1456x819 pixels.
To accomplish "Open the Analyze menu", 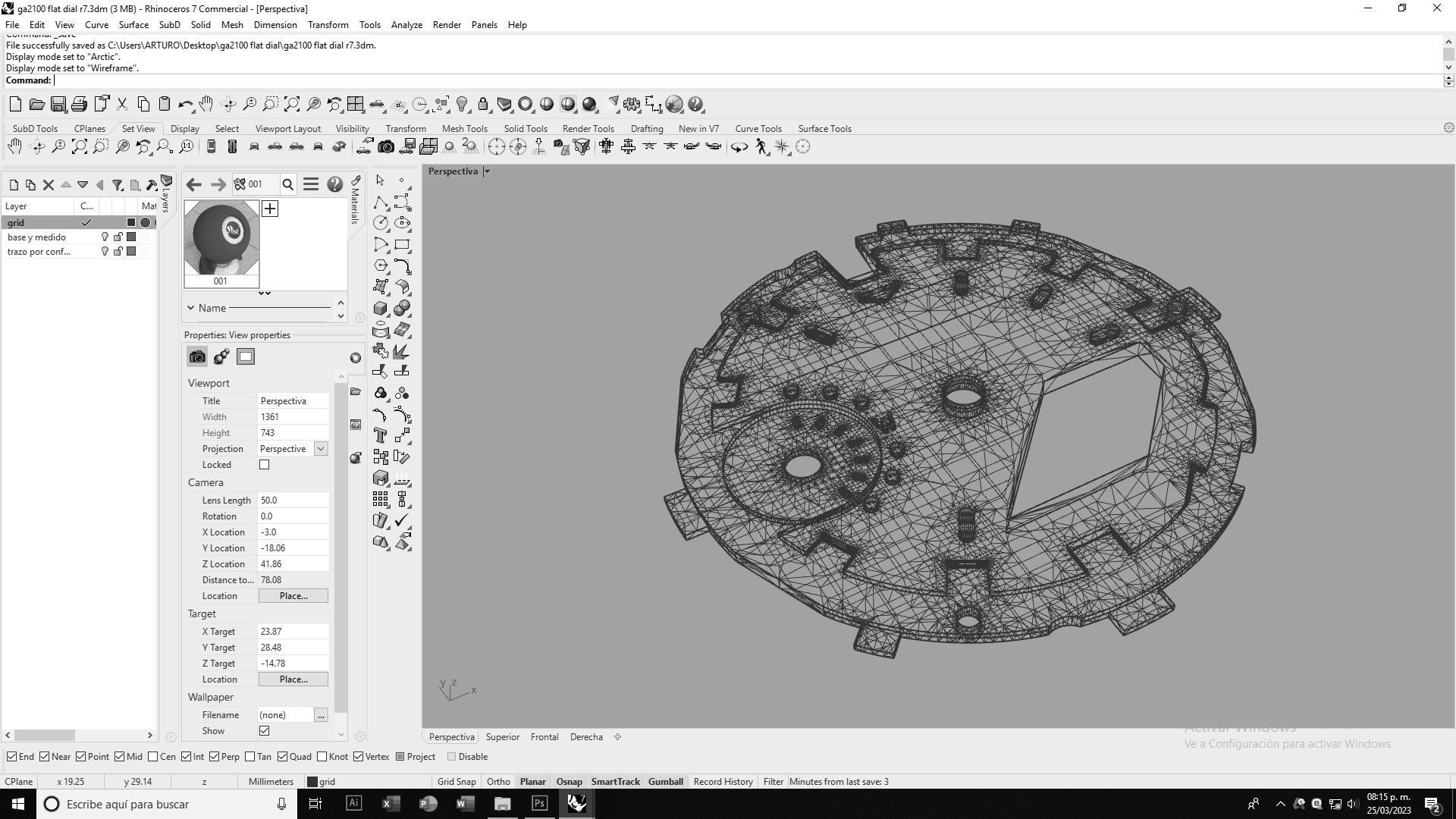I will coord(406,25).
